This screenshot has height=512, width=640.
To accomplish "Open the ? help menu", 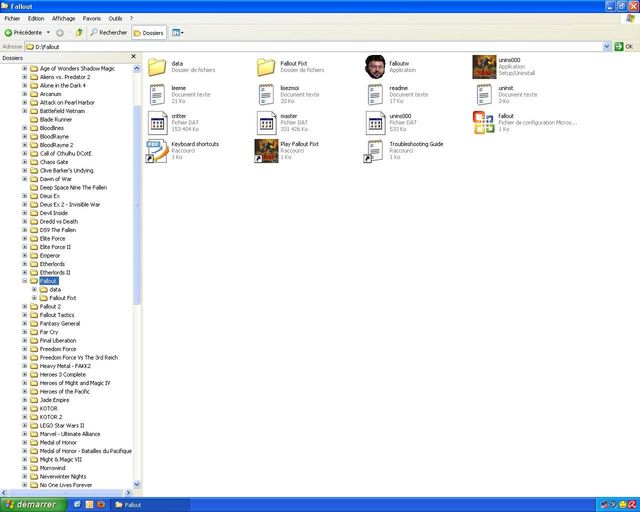I will coord(131,18).
